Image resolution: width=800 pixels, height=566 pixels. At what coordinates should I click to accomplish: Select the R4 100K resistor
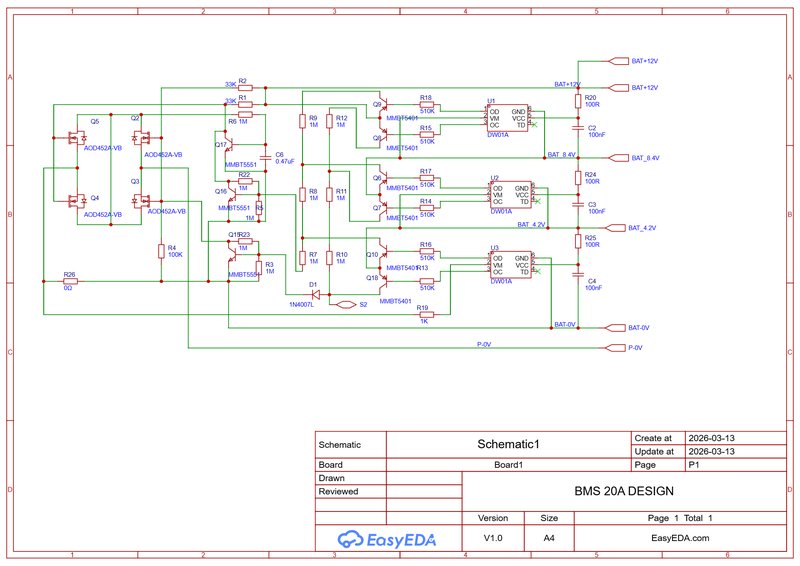tap(161, 251)
